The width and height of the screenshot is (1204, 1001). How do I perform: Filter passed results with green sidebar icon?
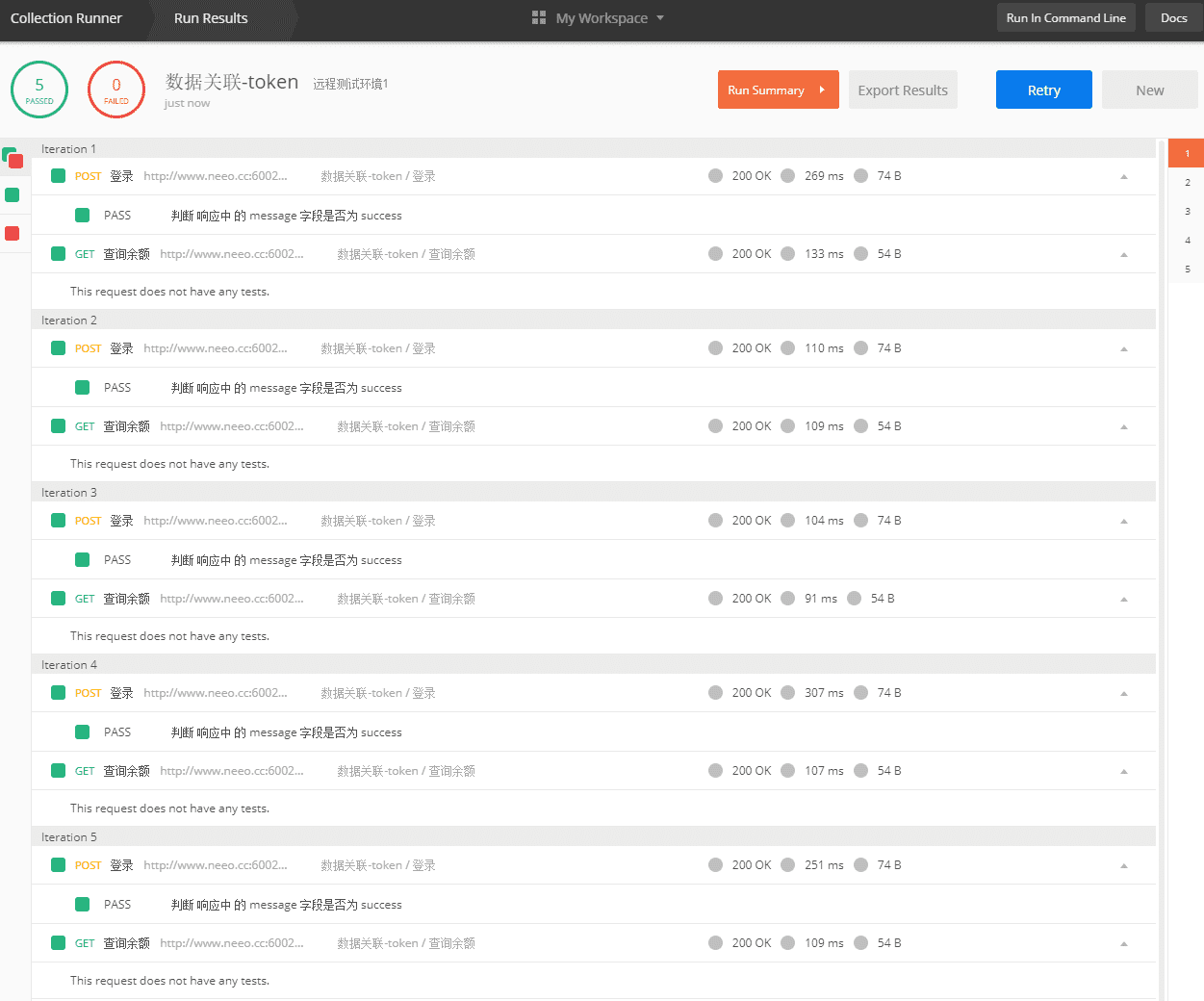coord(13,195)
